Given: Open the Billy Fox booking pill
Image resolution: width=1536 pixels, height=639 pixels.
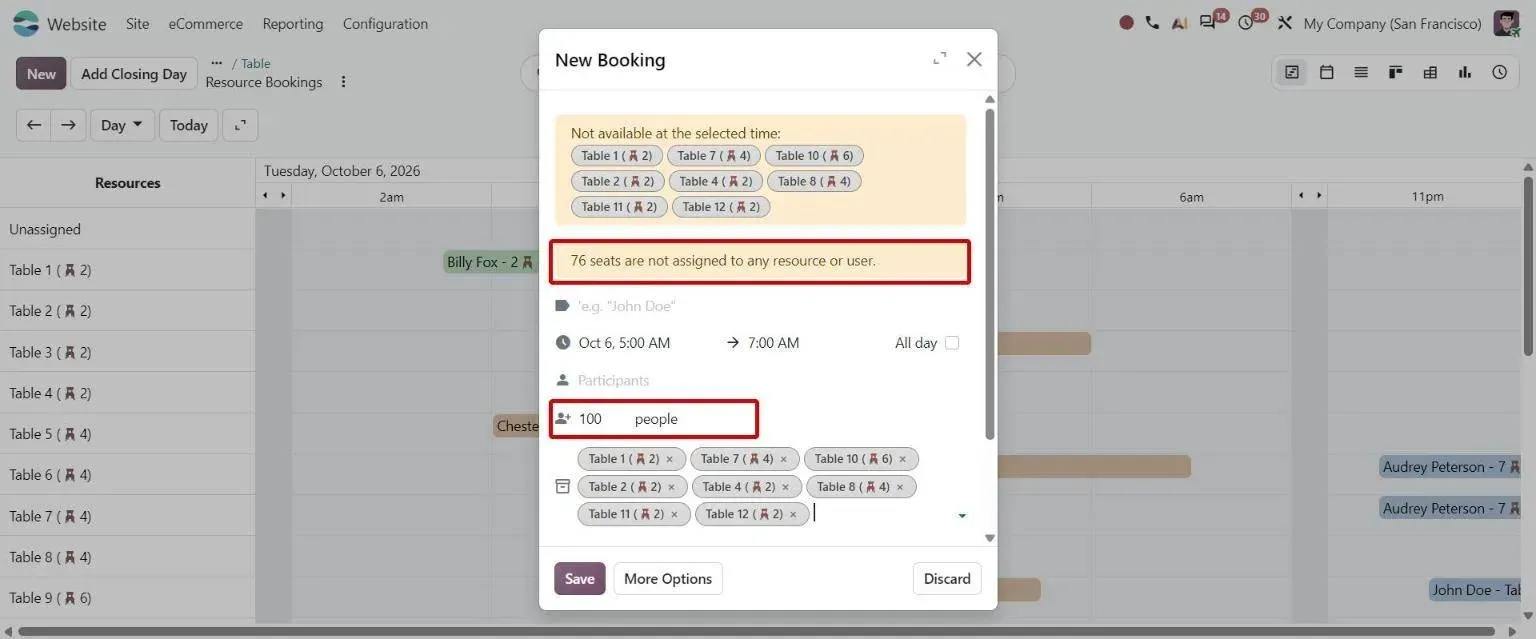Looking at the screenshot, I should pos(490,262).
